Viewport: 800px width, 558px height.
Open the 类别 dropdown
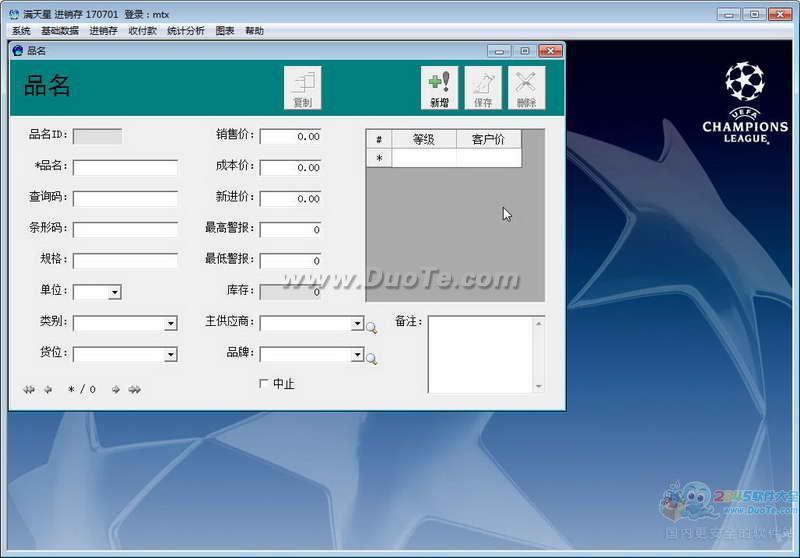tap(171, 323)
